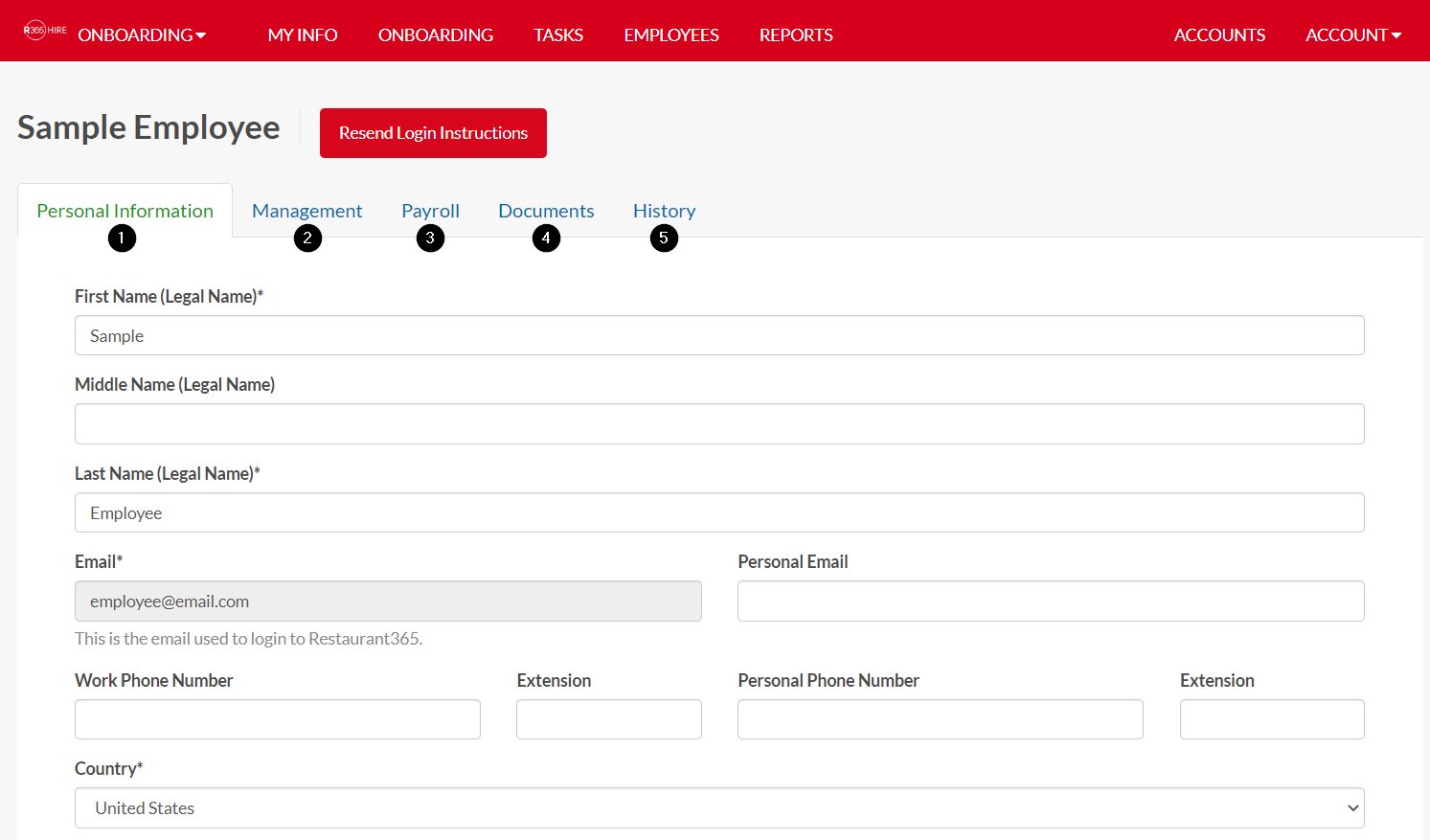This screenshot has height=840, width=1430.
Task: Open REPORTS in the nav bar
Action: tap(796, 35)
